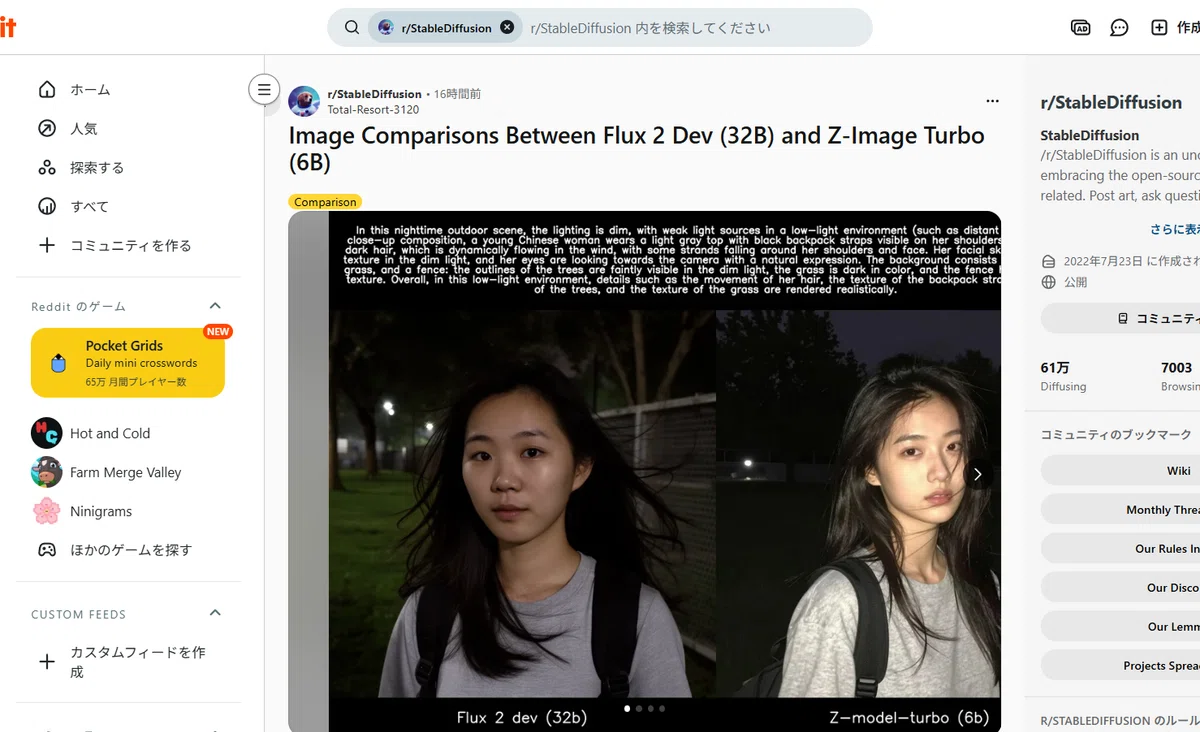This screenshot has height=732, width=1200.
Task: Click the r/StableDiffusion community avatar on post
Action: point(304,101)
